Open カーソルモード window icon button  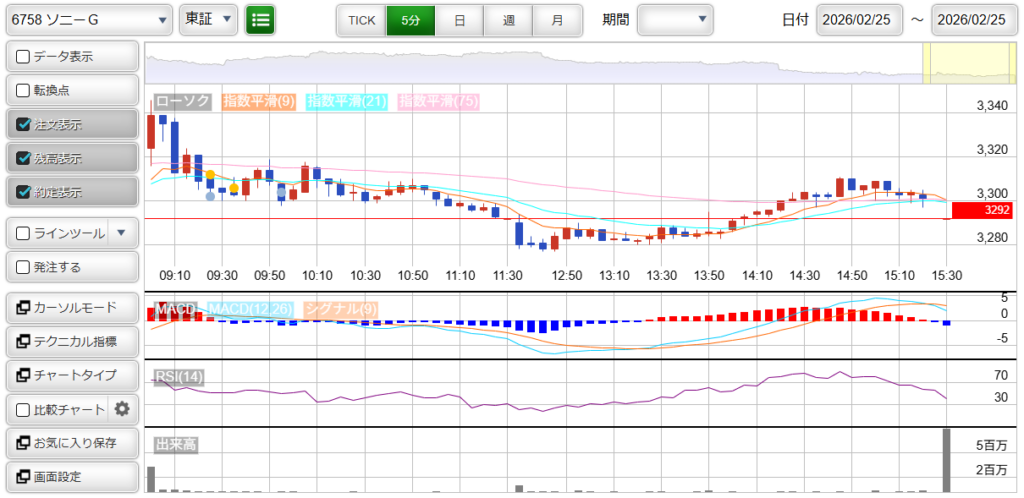[x=24, y=308]
